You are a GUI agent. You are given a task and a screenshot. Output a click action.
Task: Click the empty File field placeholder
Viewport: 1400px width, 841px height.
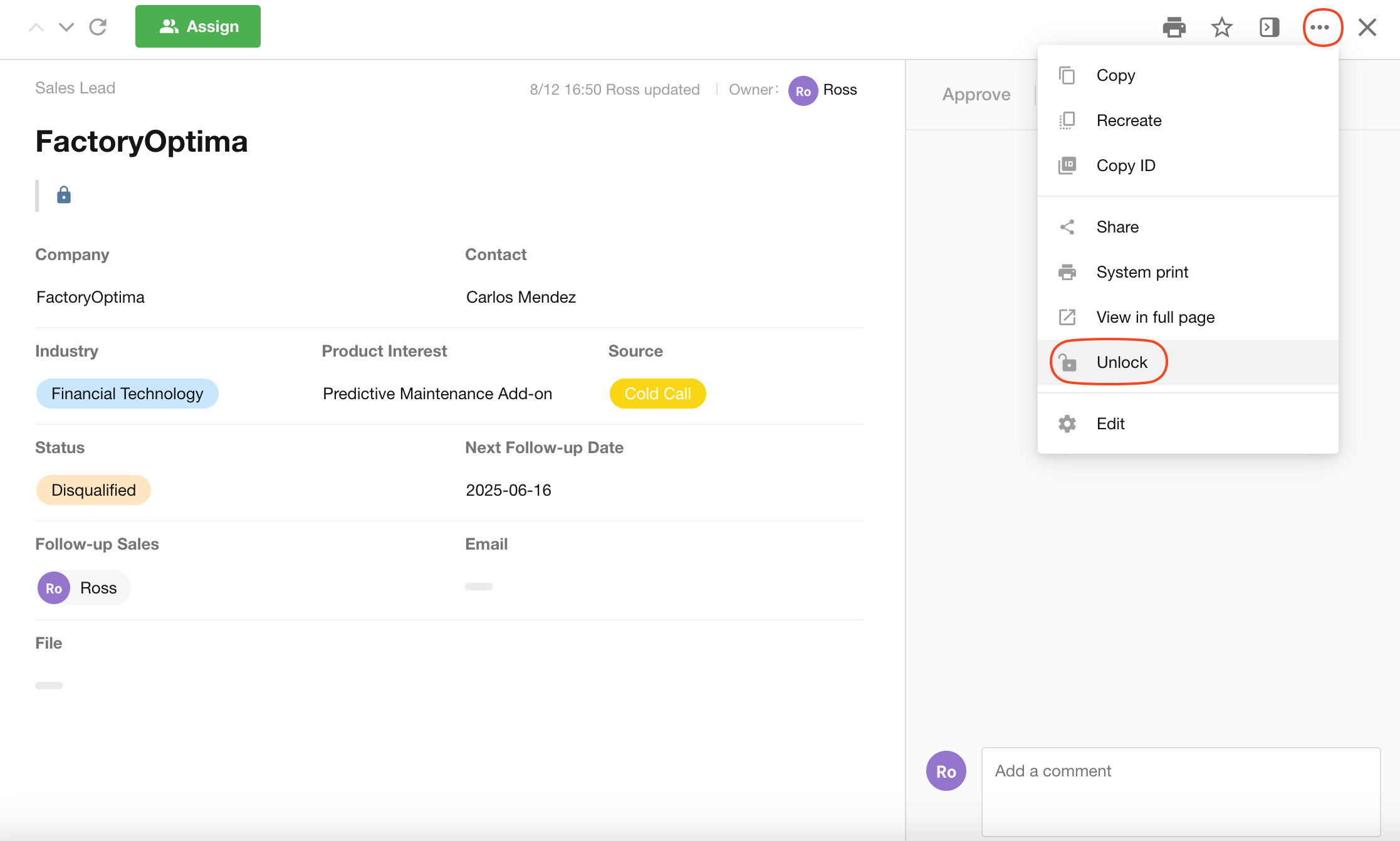[49, 686]
